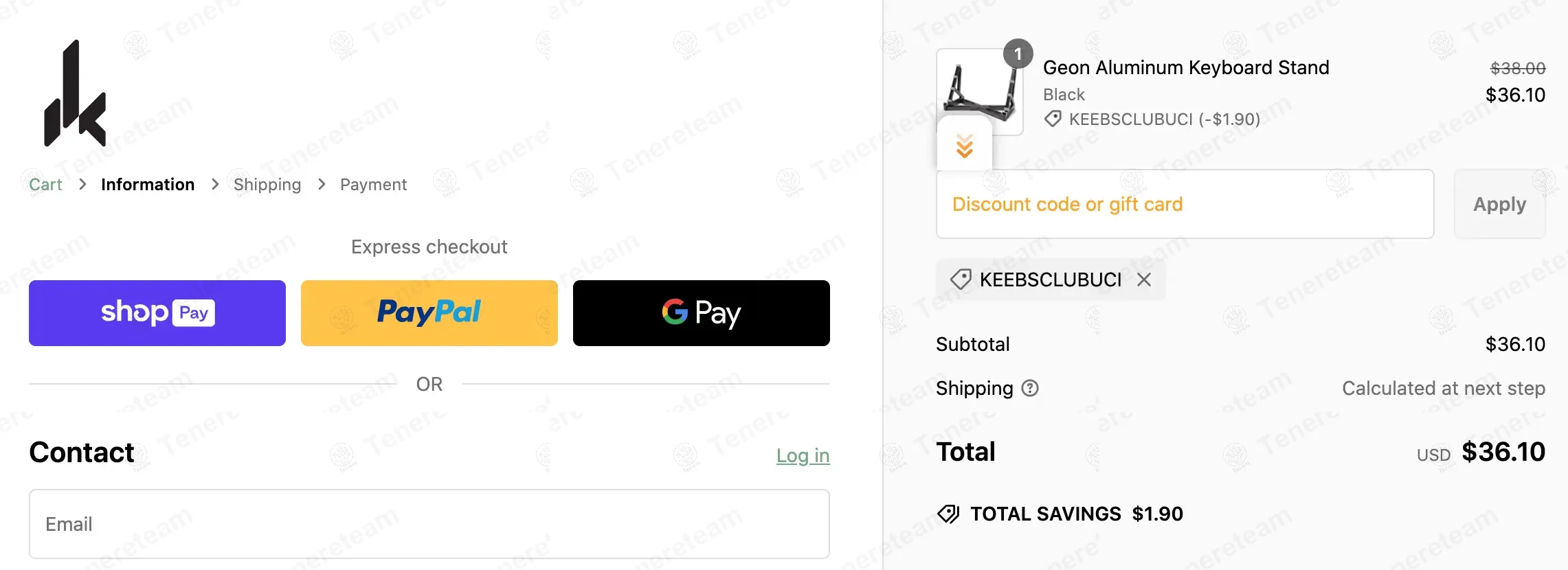This screenshot has width=1568, height=570.
Task: Open the shipping help question-mark icon
Action: (x=1030, y=388)
